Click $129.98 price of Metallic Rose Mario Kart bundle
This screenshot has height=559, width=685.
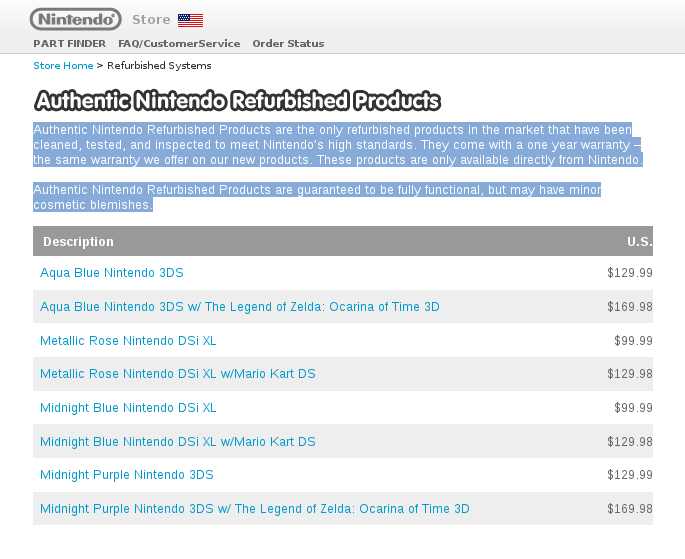pos(630,374)
